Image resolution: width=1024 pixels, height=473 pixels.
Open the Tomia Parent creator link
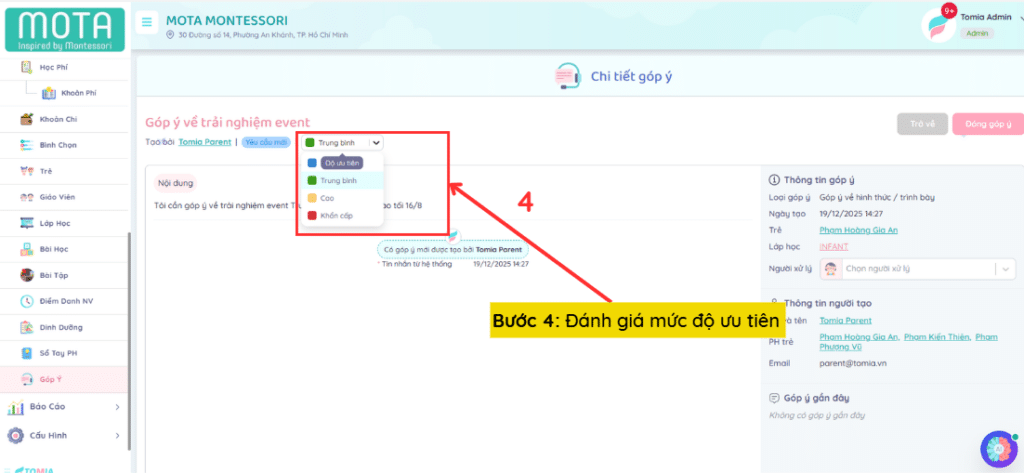click(203, 143)
